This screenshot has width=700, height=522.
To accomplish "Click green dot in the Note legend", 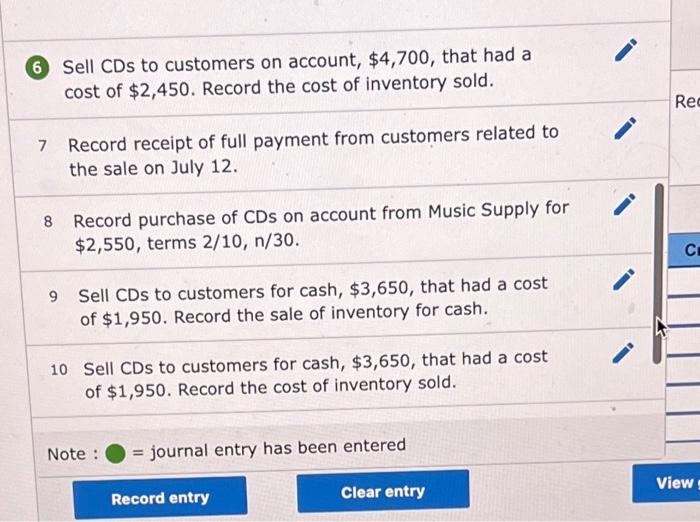I will click(115, 454).
